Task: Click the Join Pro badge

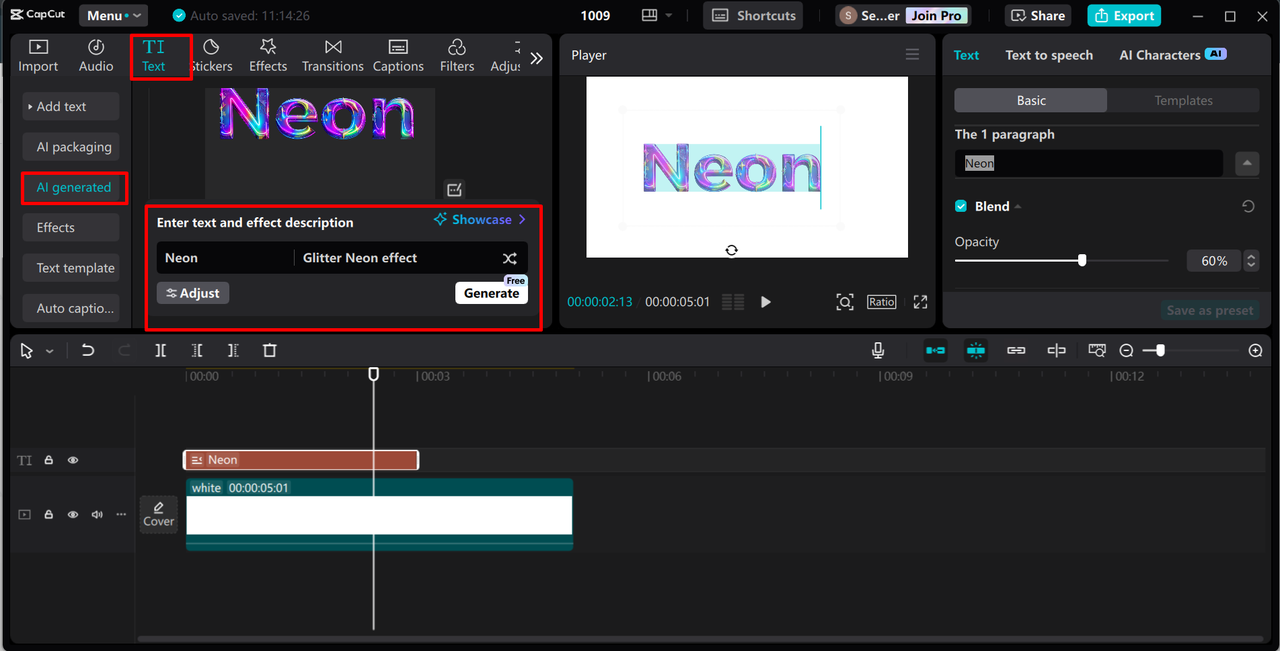Action: tap(936, 15)
